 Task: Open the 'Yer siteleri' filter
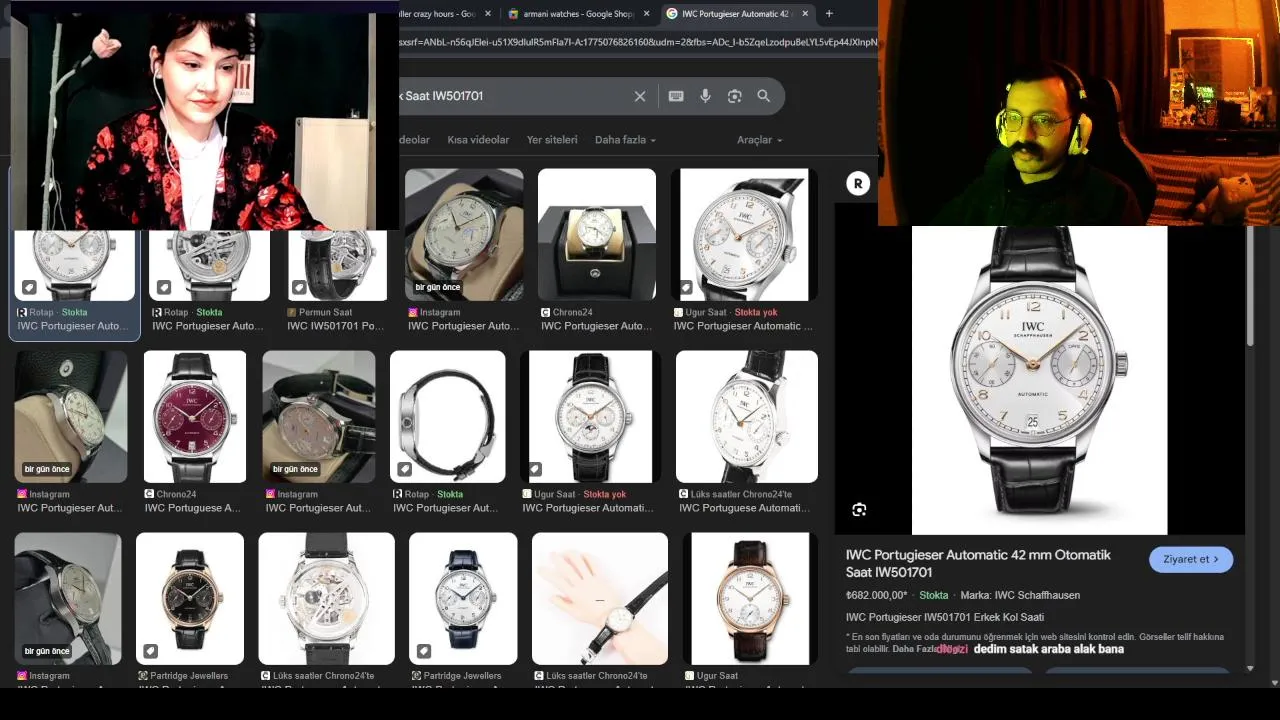tap(552, 140)
